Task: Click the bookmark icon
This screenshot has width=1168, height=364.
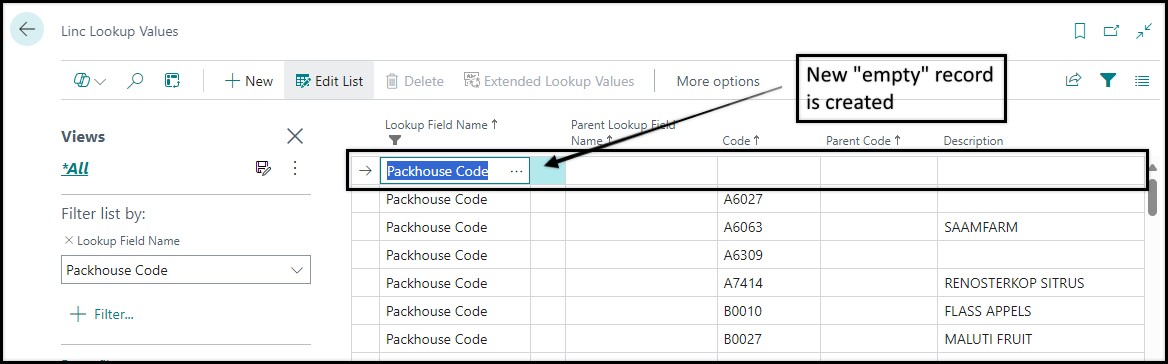Action: (x=1079, y=31)
